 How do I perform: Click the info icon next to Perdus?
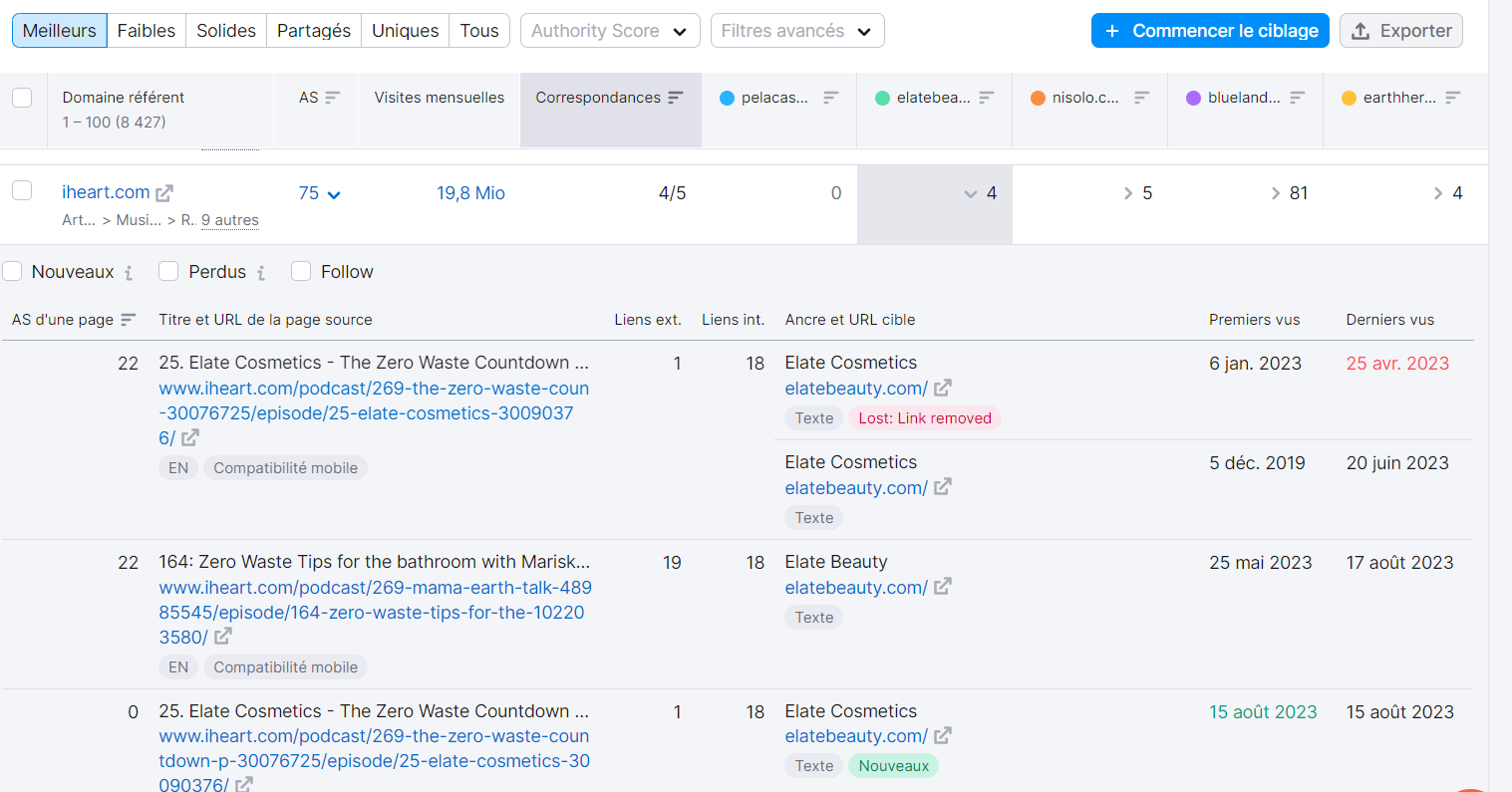(x=261, y=272)
